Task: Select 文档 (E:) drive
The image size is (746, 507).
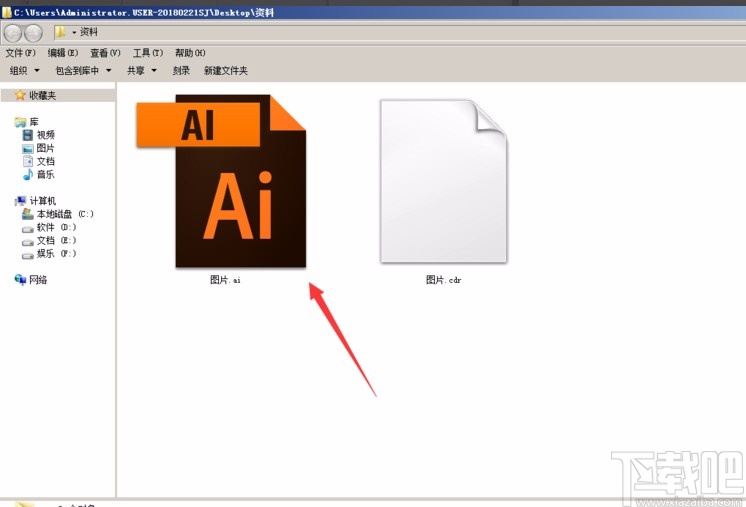Action: (56, 240)
